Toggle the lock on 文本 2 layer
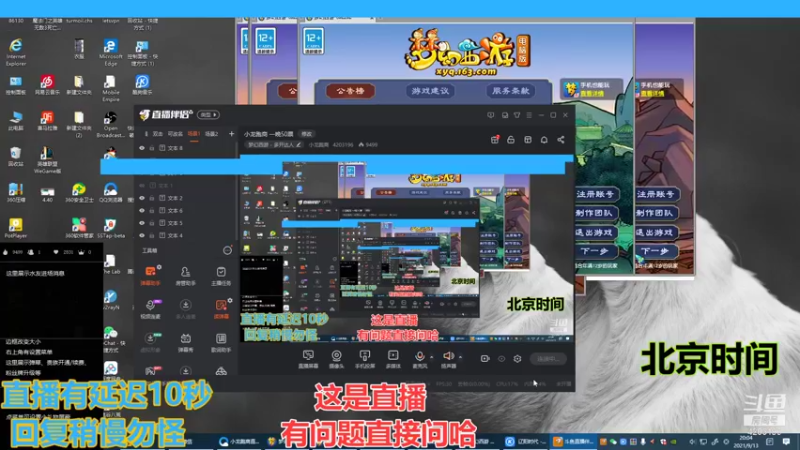Screen dimensions: 800x450 pyautogui.click(x=152, y=198)
